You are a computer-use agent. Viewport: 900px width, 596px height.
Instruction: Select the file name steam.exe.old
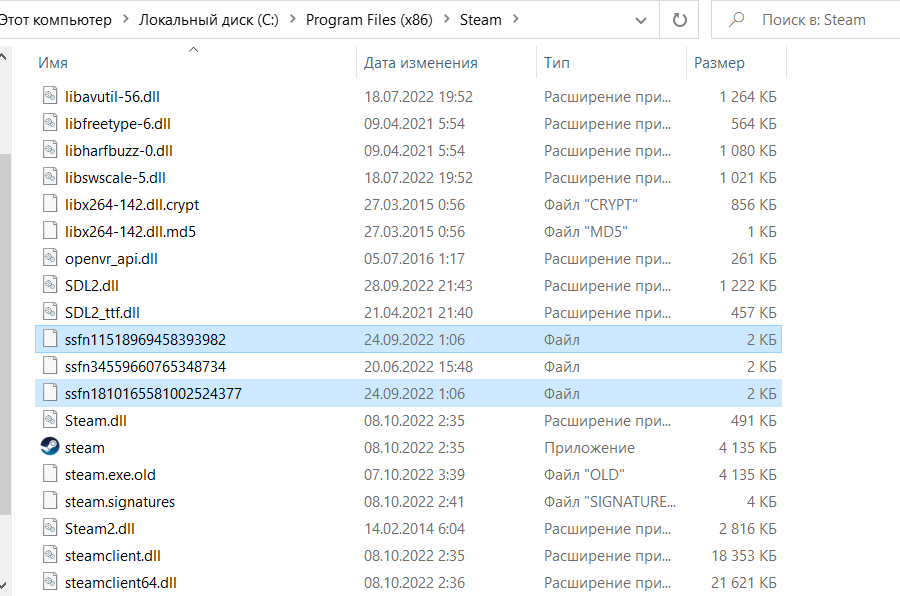110,474
